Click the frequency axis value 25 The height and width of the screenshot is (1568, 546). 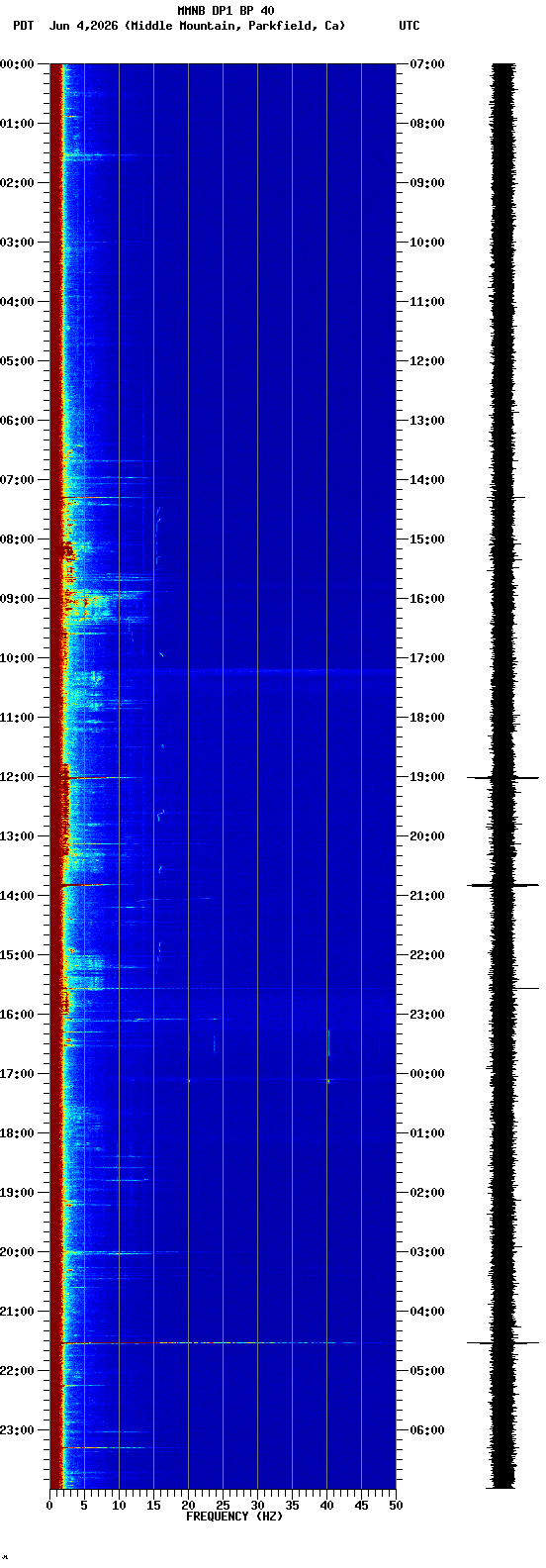click(x=223, y=1506)
